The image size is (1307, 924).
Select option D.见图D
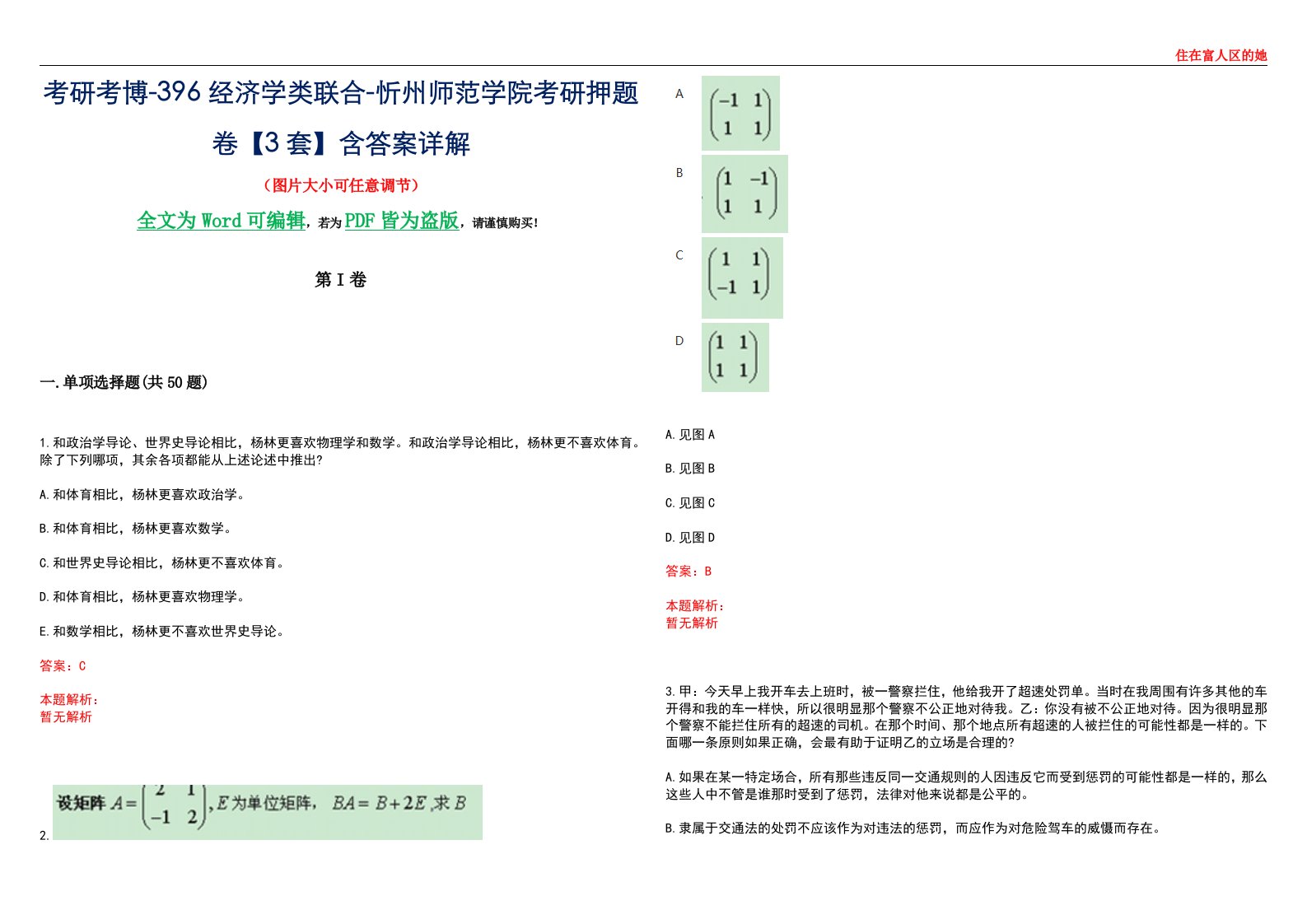point(690,538)
